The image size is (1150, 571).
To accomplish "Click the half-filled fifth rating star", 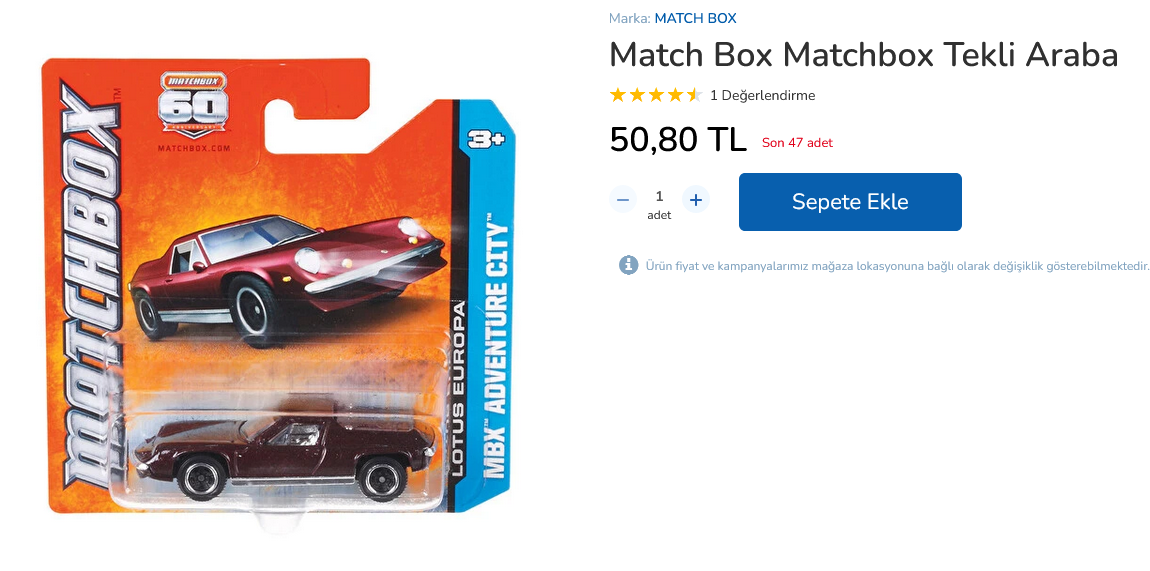I will [x=695, y=95].
